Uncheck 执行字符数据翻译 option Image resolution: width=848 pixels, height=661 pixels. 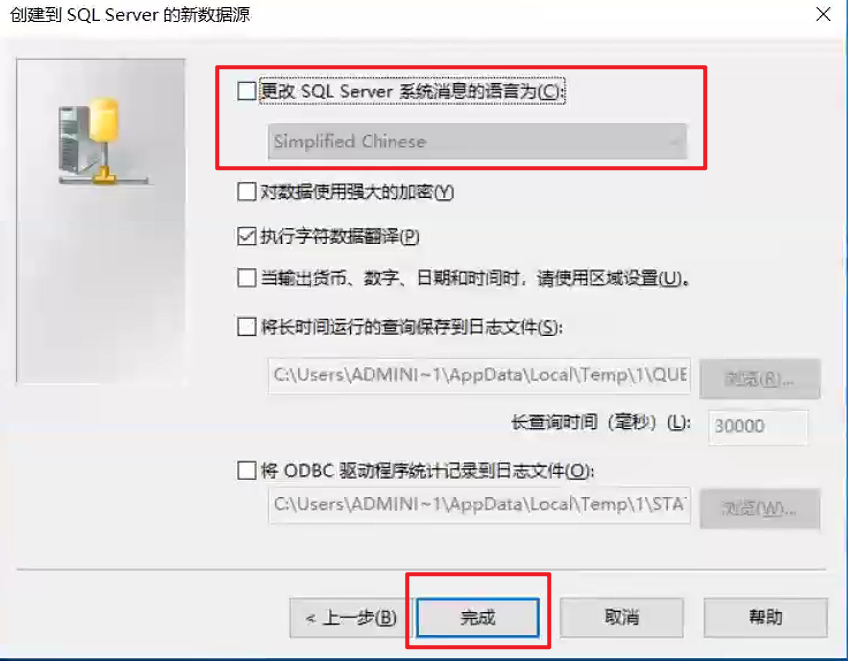247,236
